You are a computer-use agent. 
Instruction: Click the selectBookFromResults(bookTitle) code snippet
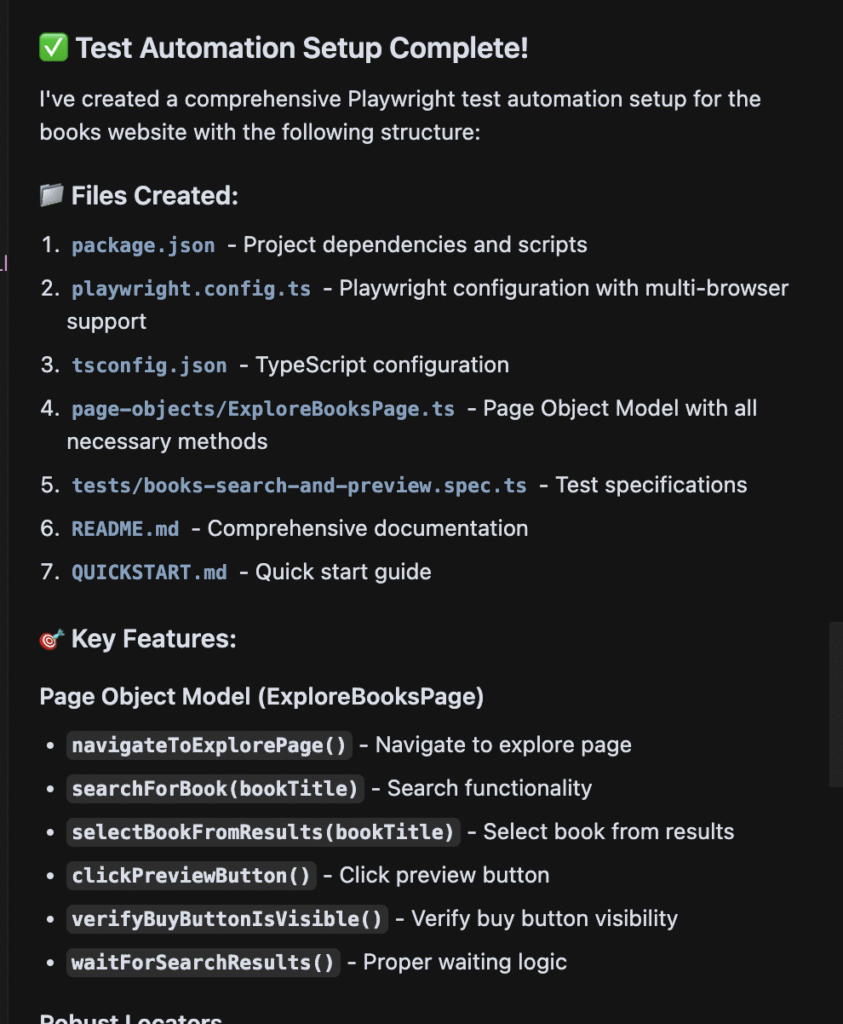tap(263, 832)
